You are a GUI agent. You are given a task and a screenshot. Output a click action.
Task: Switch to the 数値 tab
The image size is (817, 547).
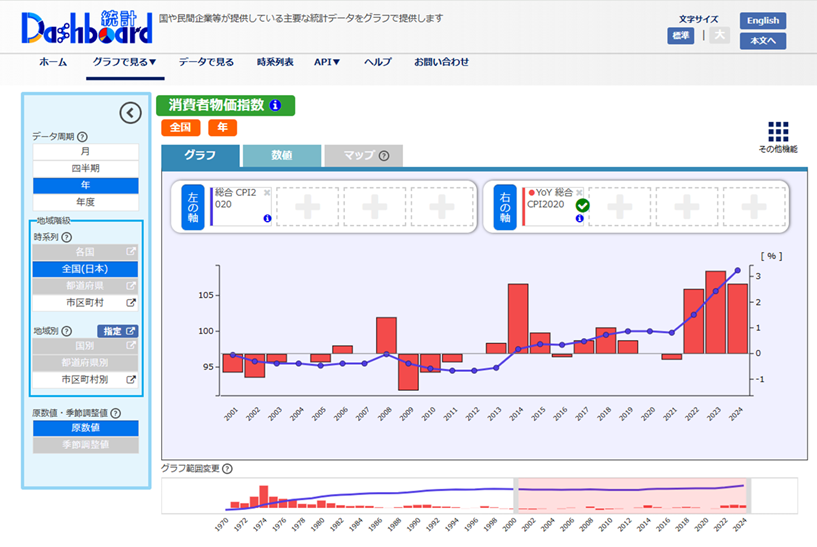(x=281, y=156)
